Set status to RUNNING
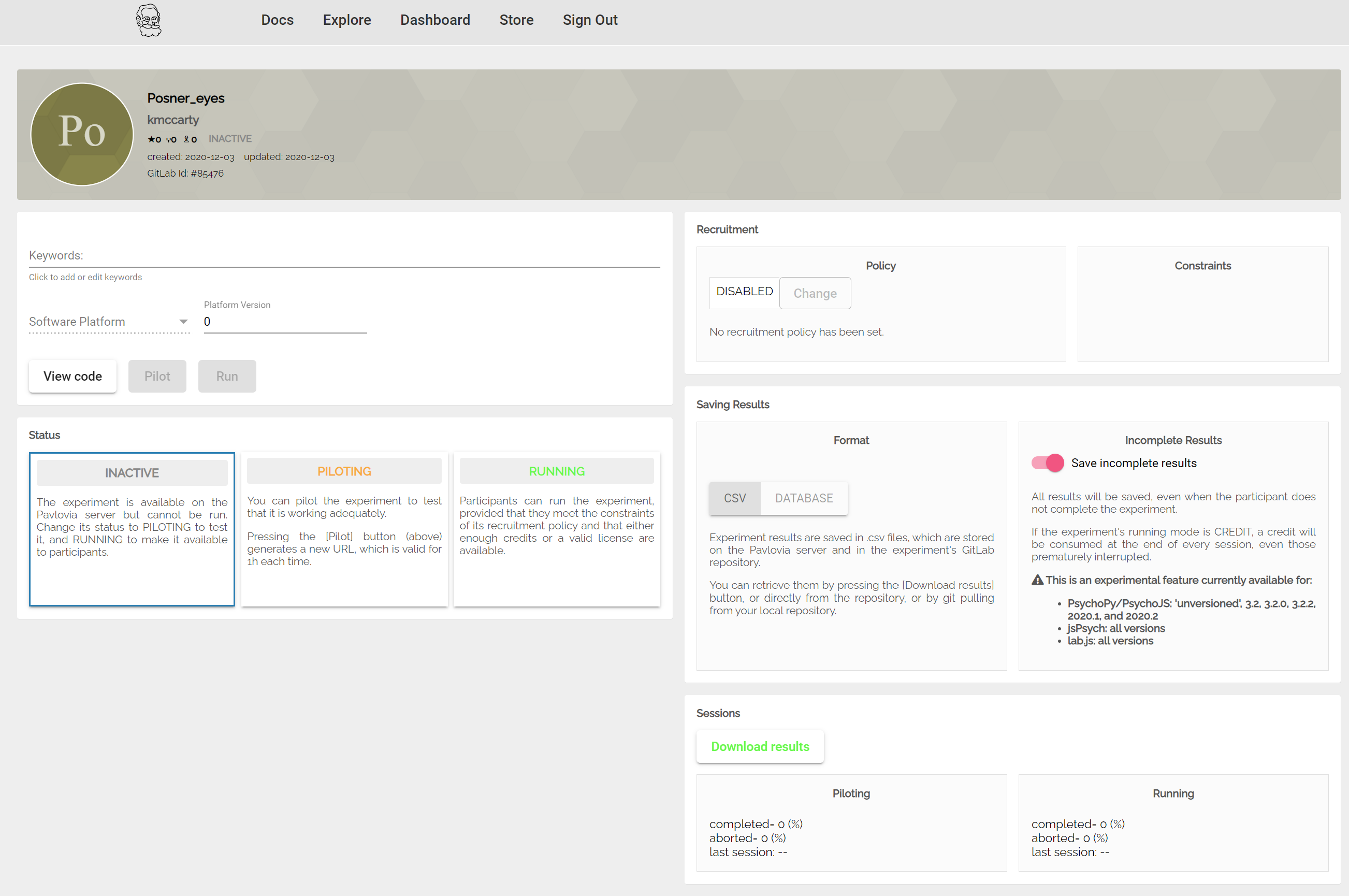1349x896 pixels. [x=557, y=471]
